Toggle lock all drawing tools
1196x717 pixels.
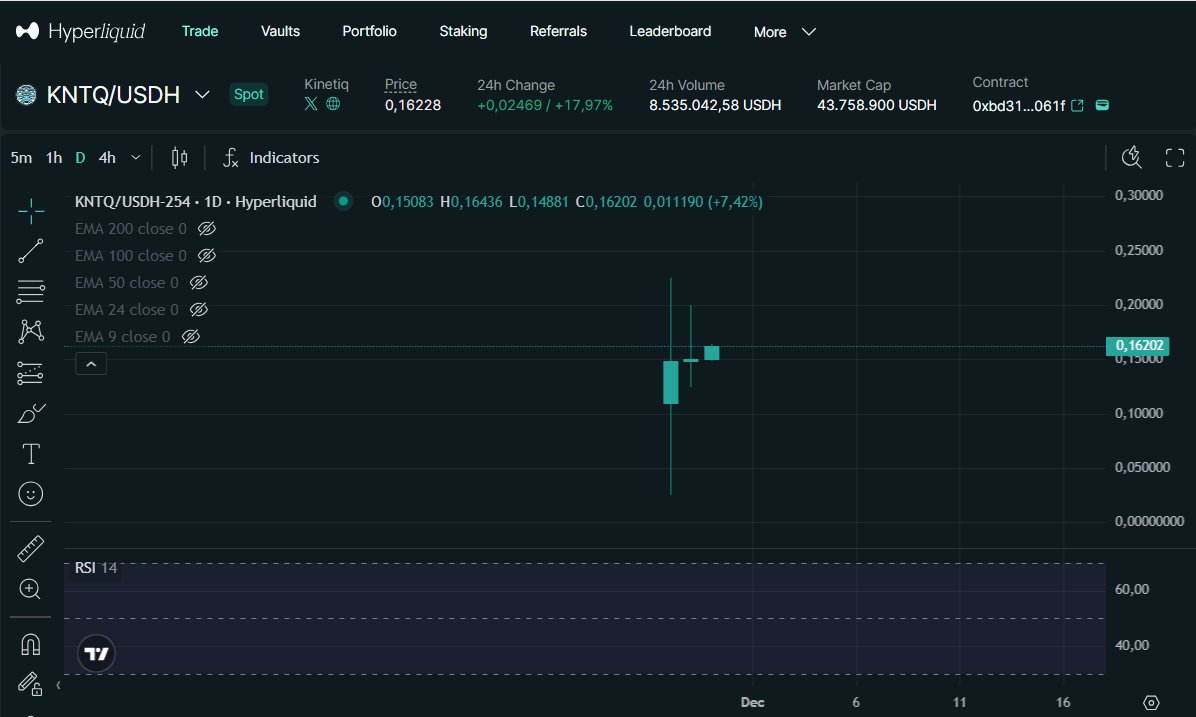tap(30, 683)
